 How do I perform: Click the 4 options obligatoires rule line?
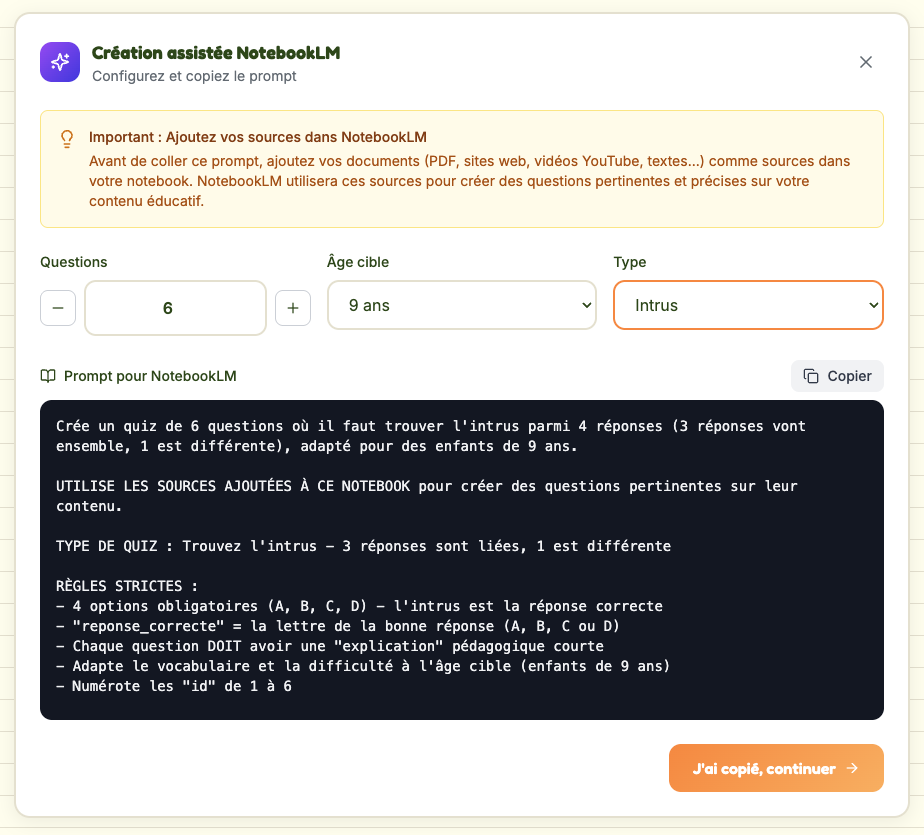359,606
